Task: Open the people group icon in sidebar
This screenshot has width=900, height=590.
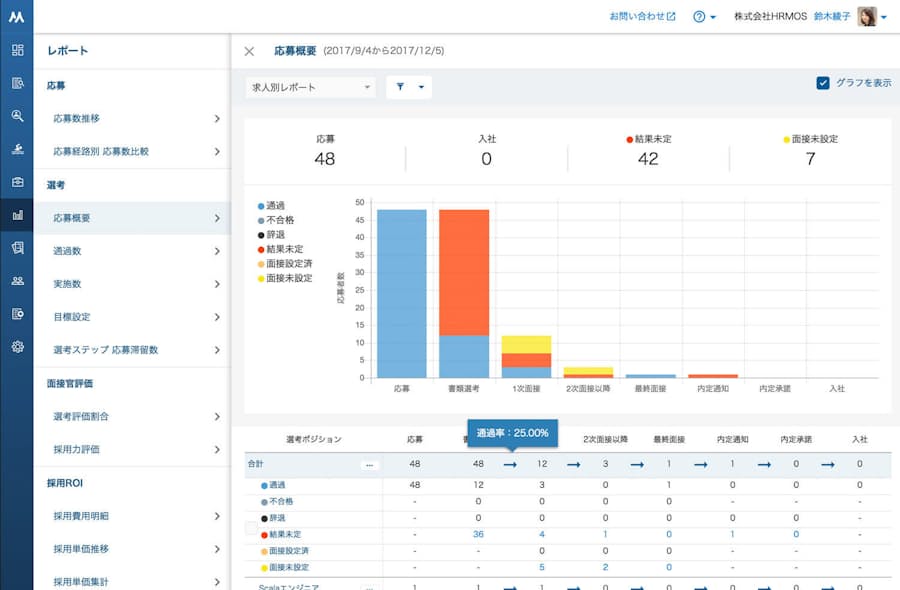Action: tap(17, 281)
